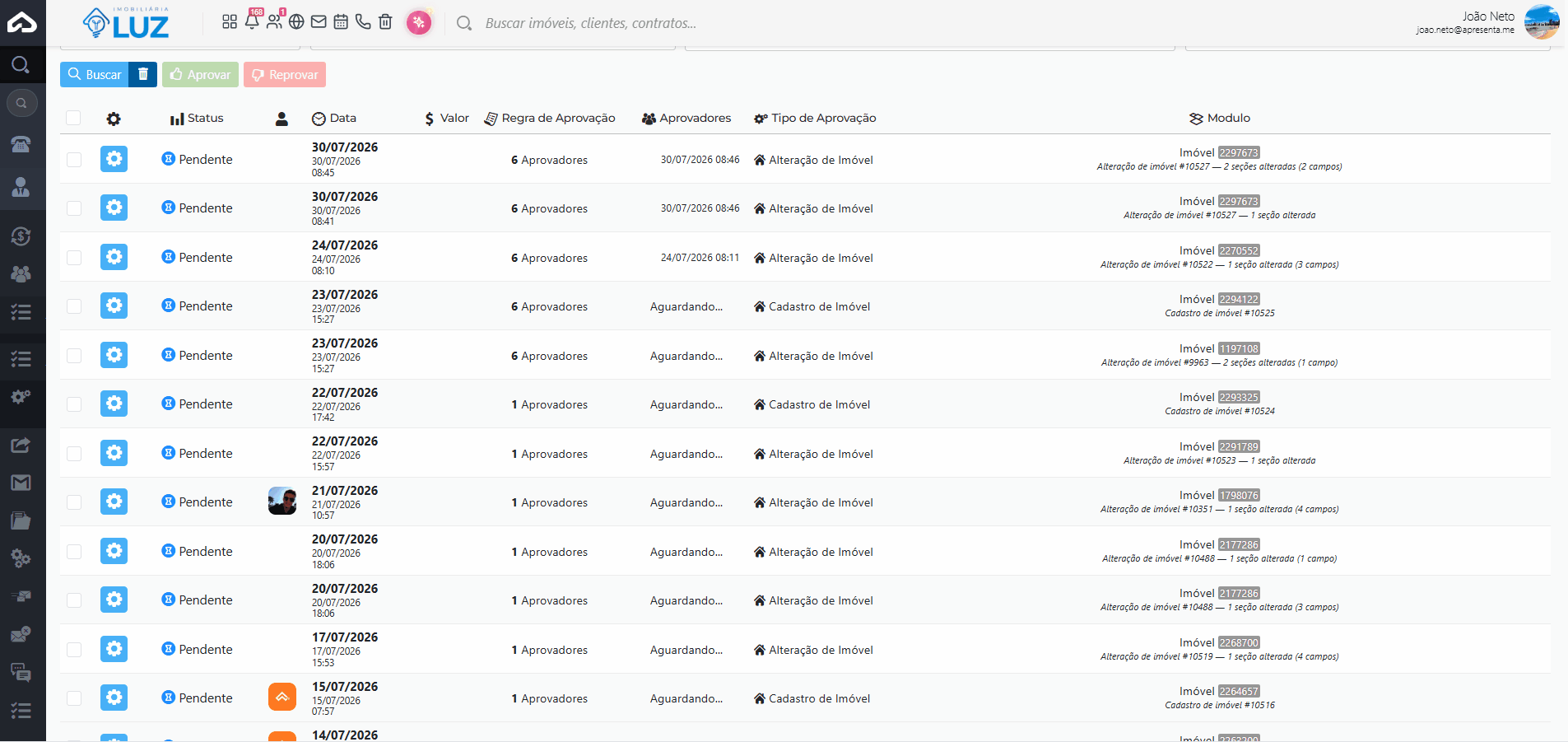Click the phone handset icon in top bar
Screen dimensions: 1568x742
(x=363, y=22)
